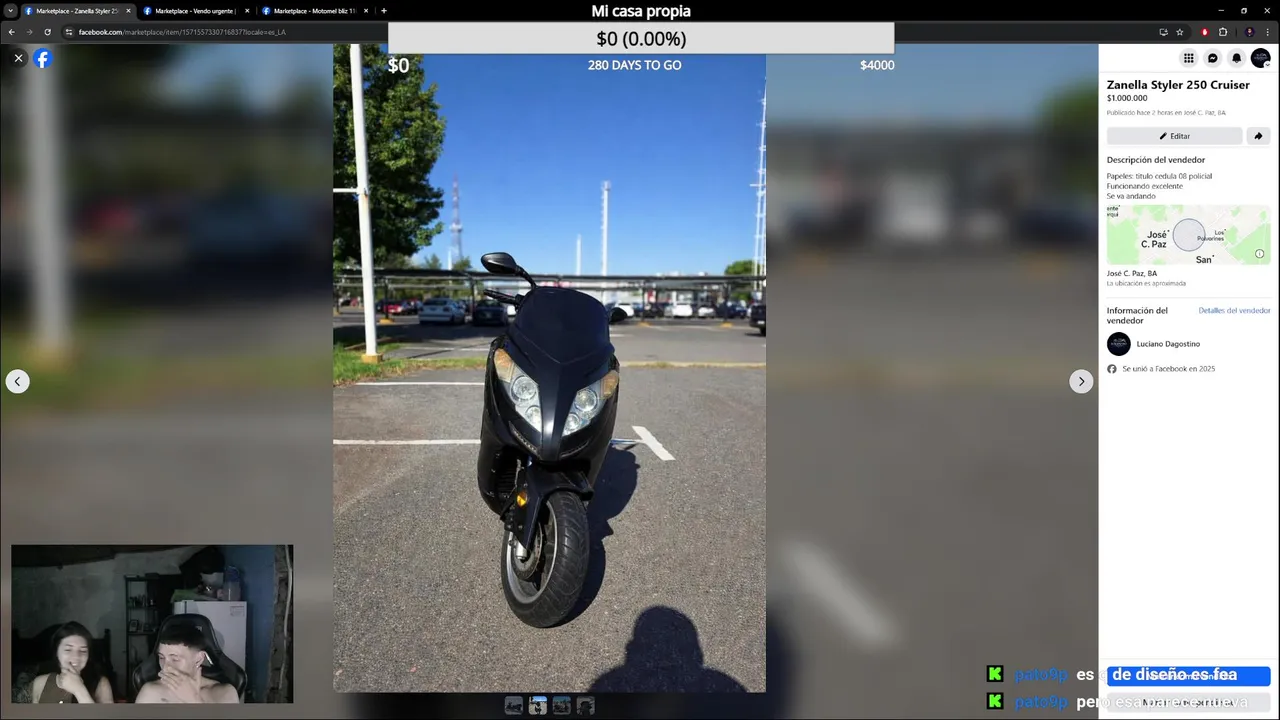Click the Facebook logo icon

tap(42, 58)
